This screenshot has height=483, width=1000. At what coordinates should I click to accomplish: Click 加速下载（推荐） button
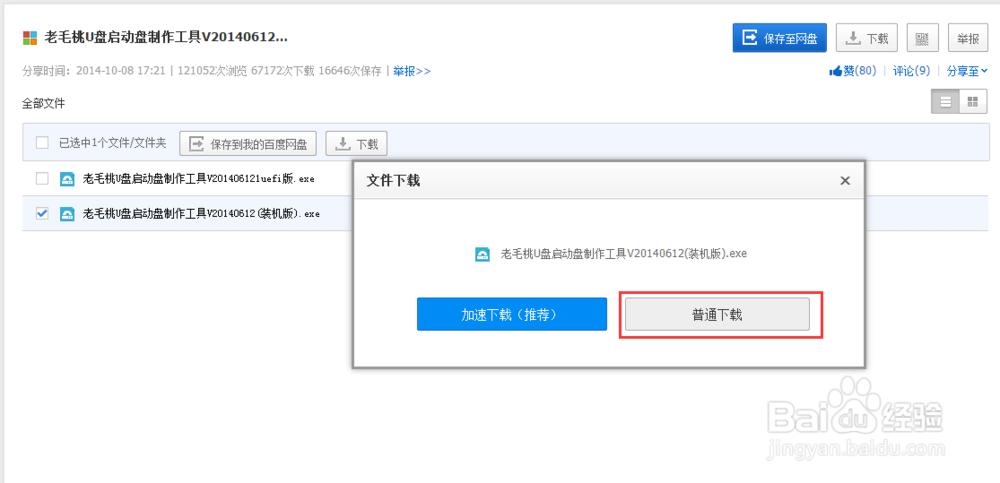[x=512, y=315]
